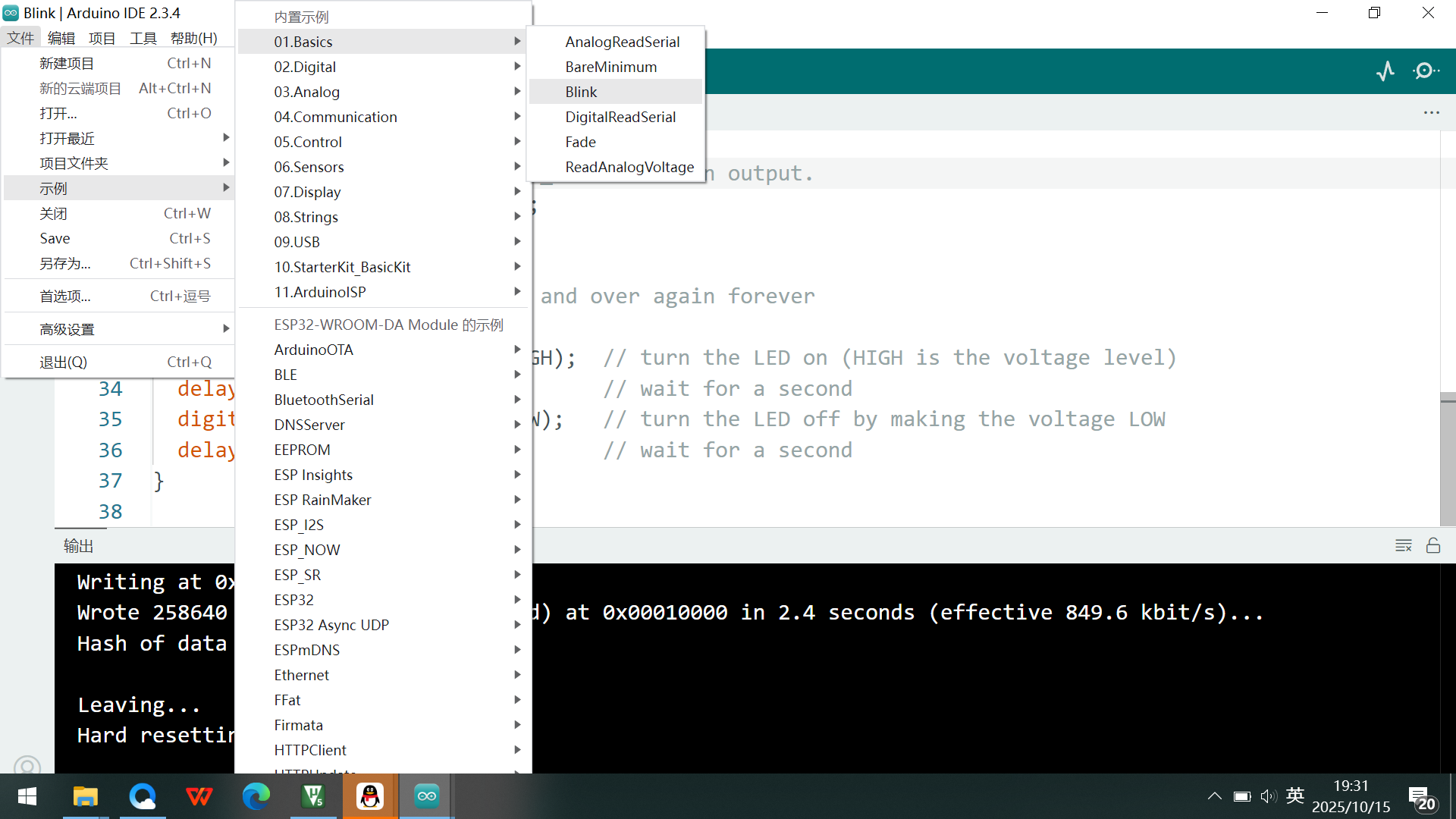Open the 工具 tools menu
This screenshot has width=1456, height=819.
click(x=143, y=38)
